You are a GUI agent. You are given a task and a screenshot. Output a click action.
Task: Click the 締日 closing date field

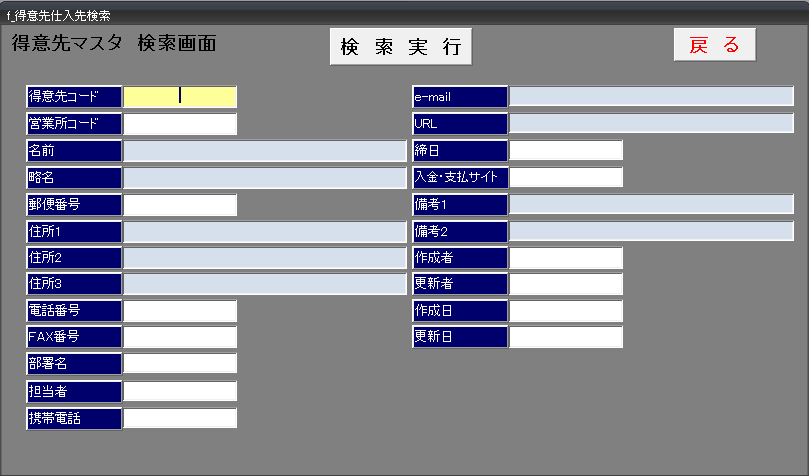click(566, 150)
